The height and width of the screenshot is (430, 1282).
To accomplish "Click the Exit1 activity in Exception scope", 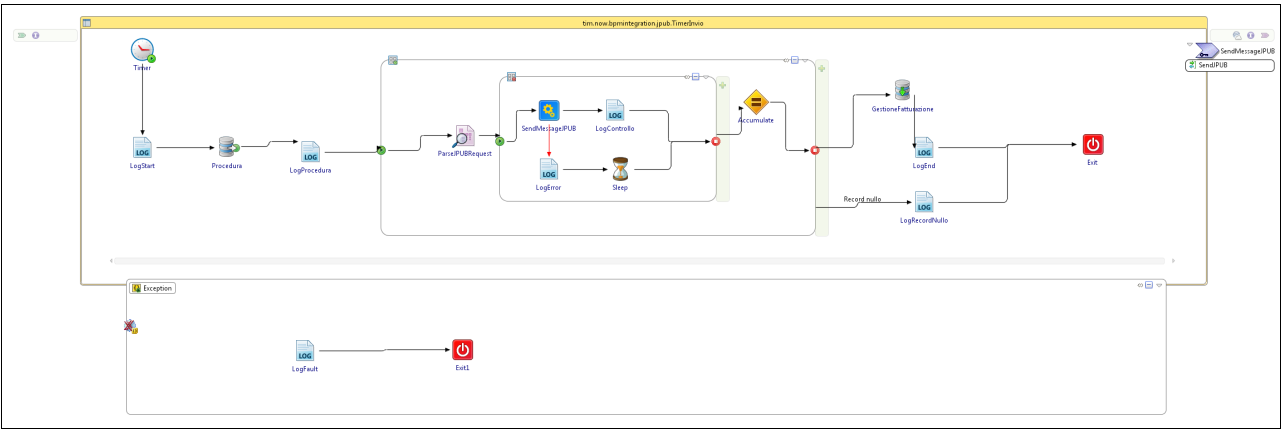I will click(462, 350).
